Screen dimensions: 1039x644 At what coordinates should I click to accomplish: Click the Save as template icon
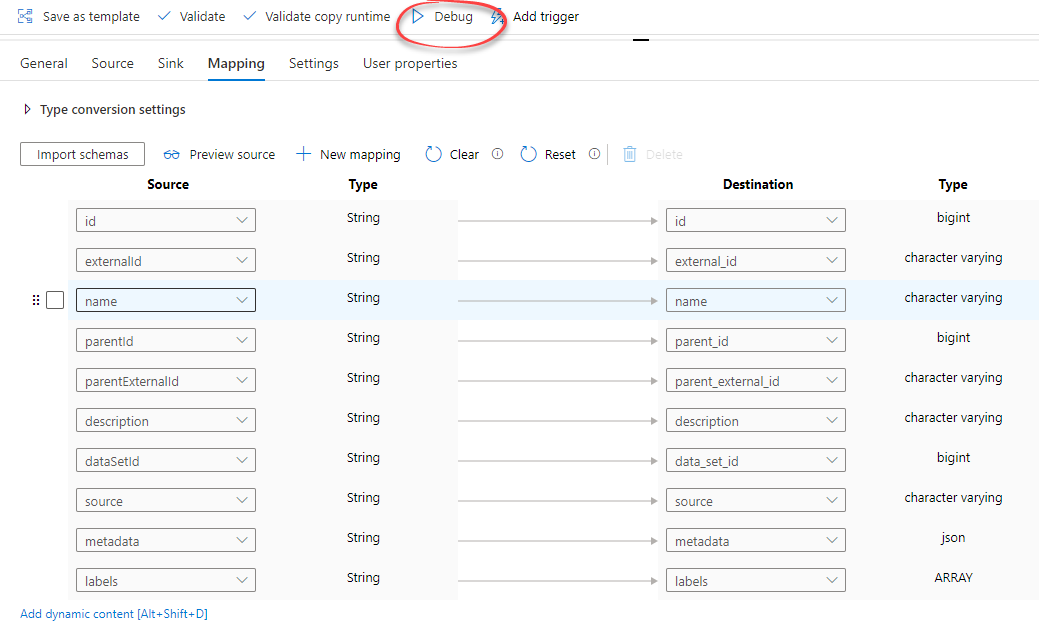(x=25, y=16)
